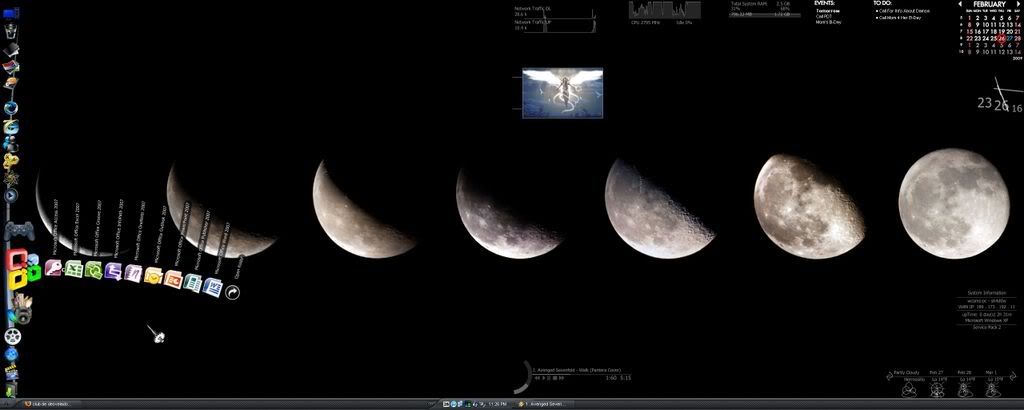Skip to next track in music widget
The width and height of the screenshot is (1024, 410).
click(560, 378)
